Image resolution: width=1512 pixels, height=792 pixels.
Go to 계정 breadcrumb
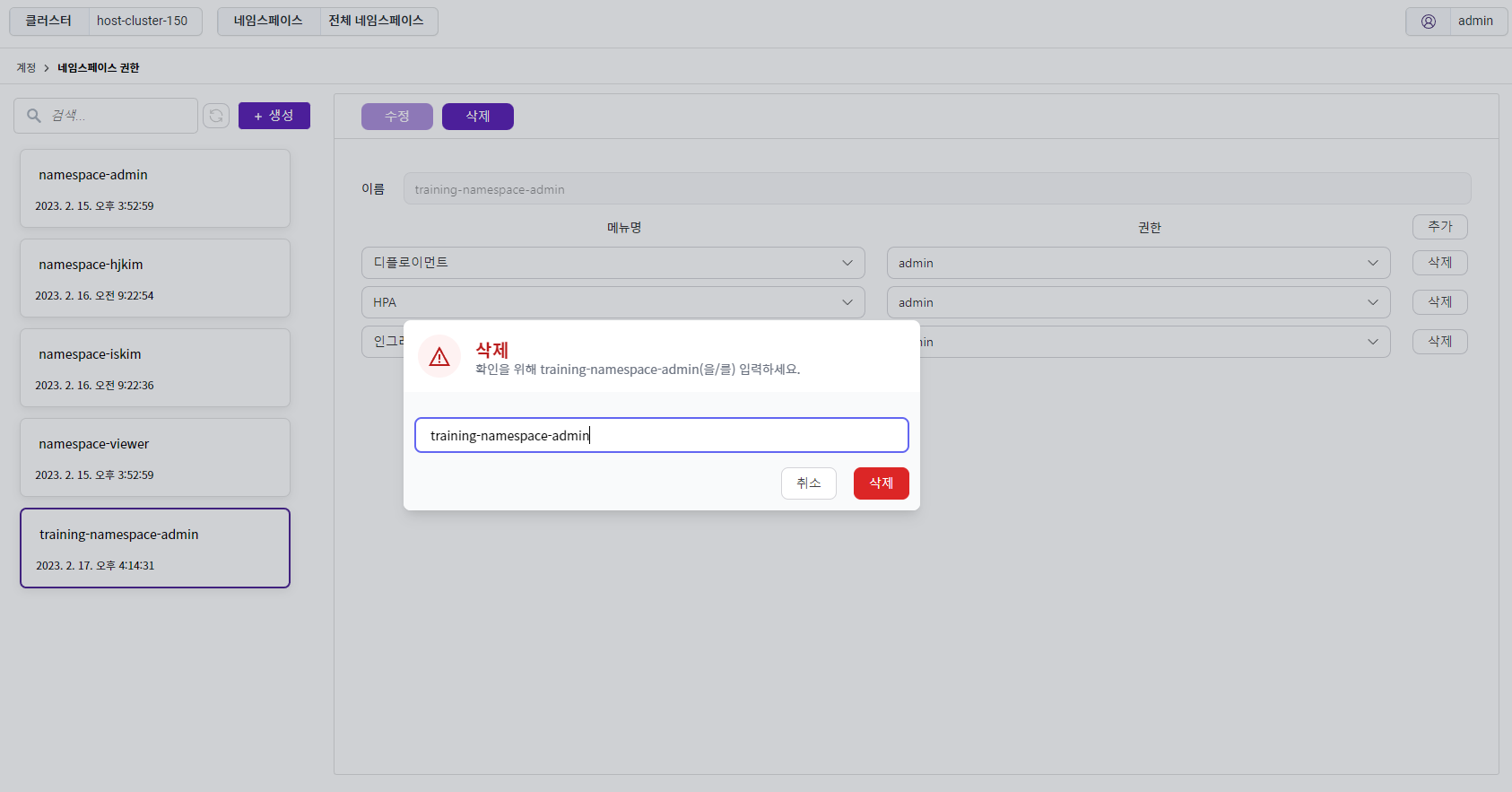pos(26,68)
